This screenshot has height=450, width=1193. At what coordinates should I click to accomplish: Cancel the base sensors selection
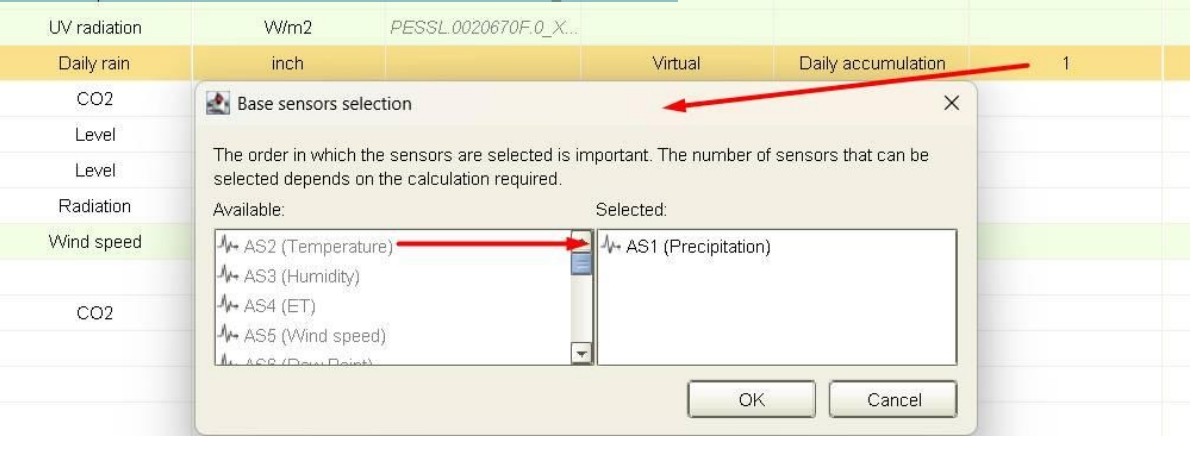click(x=893, y=400)
